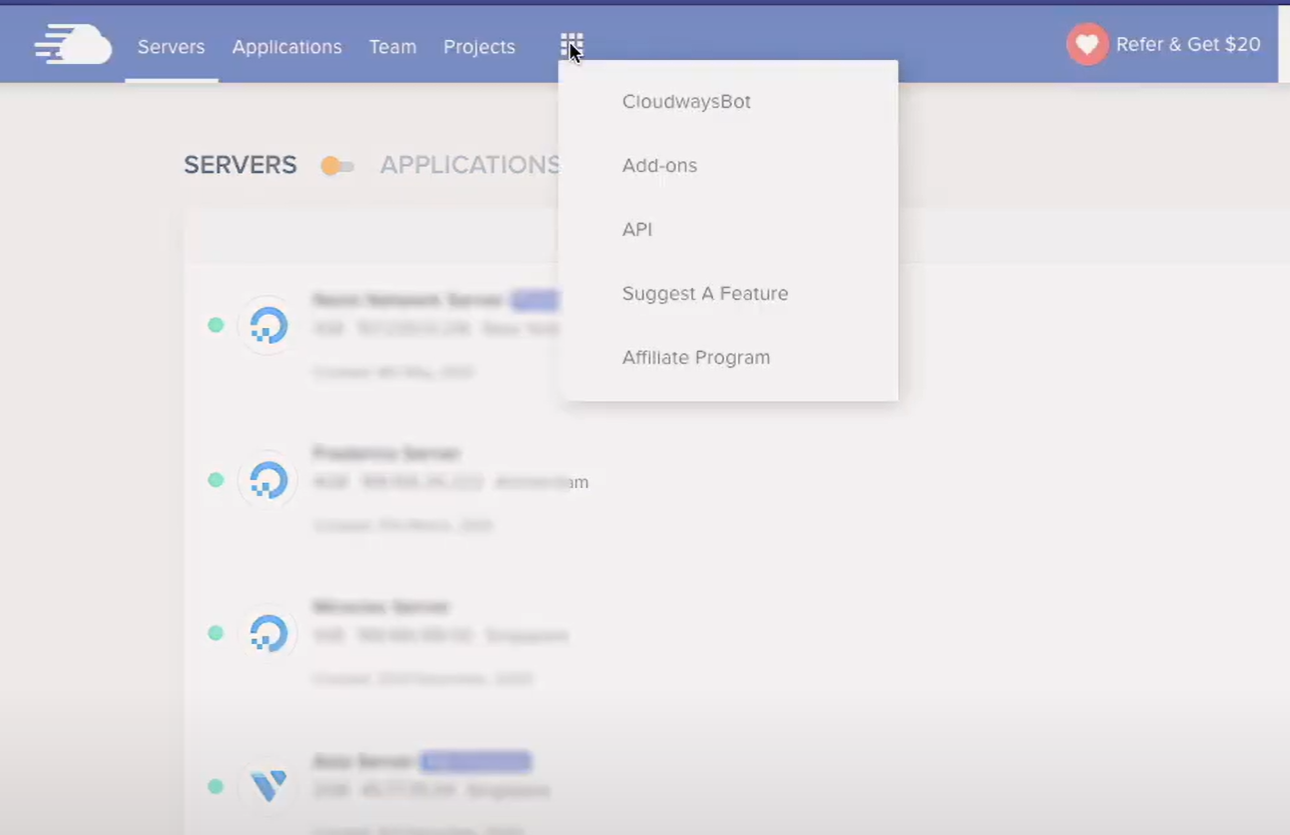Toggle the Servers/Applications view switch
1290x835 pixels.
(337, 166)
